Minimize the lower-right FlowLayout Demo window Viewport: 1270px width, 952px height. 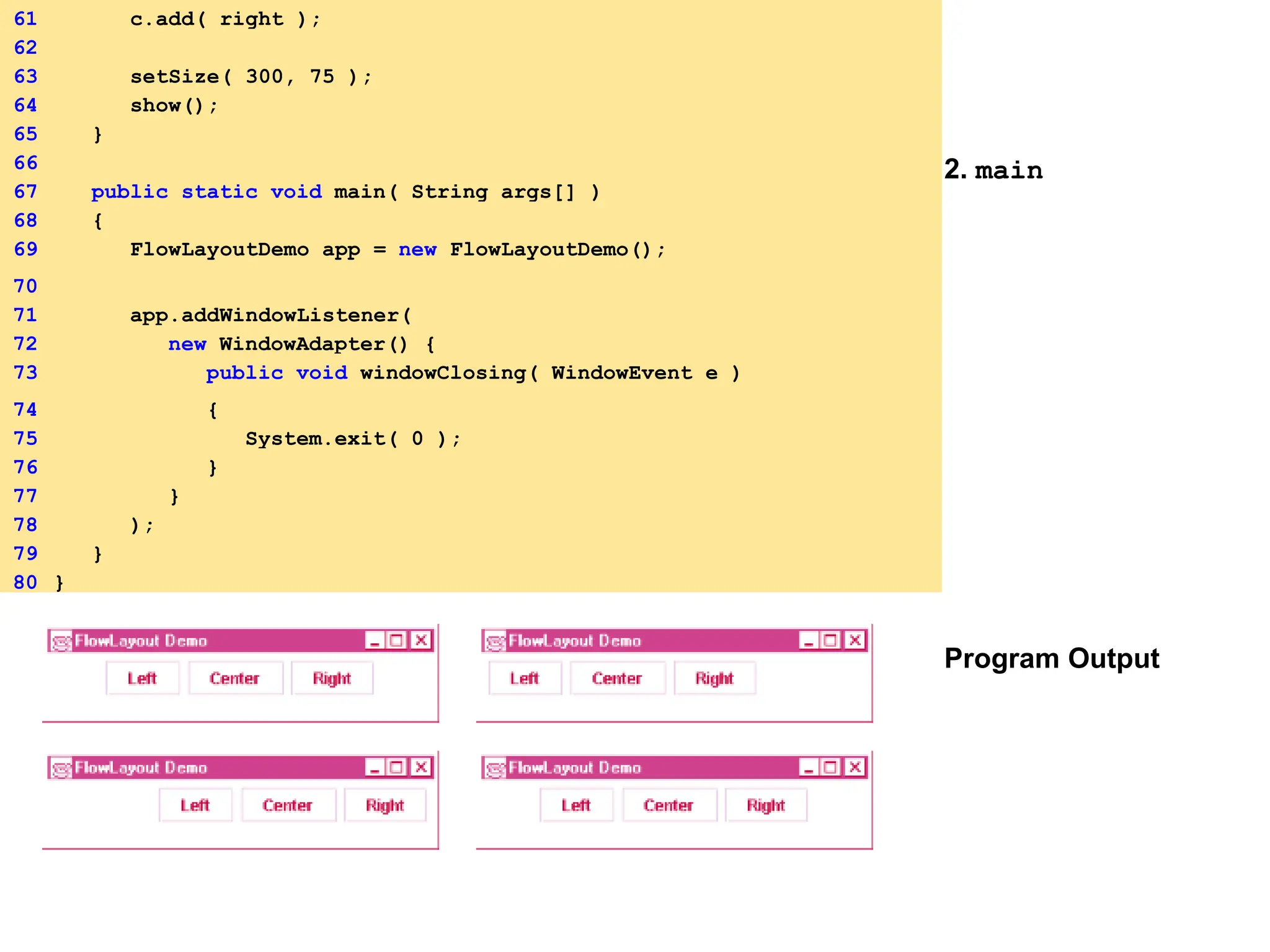pyautogui.click(x=809, y=768)
